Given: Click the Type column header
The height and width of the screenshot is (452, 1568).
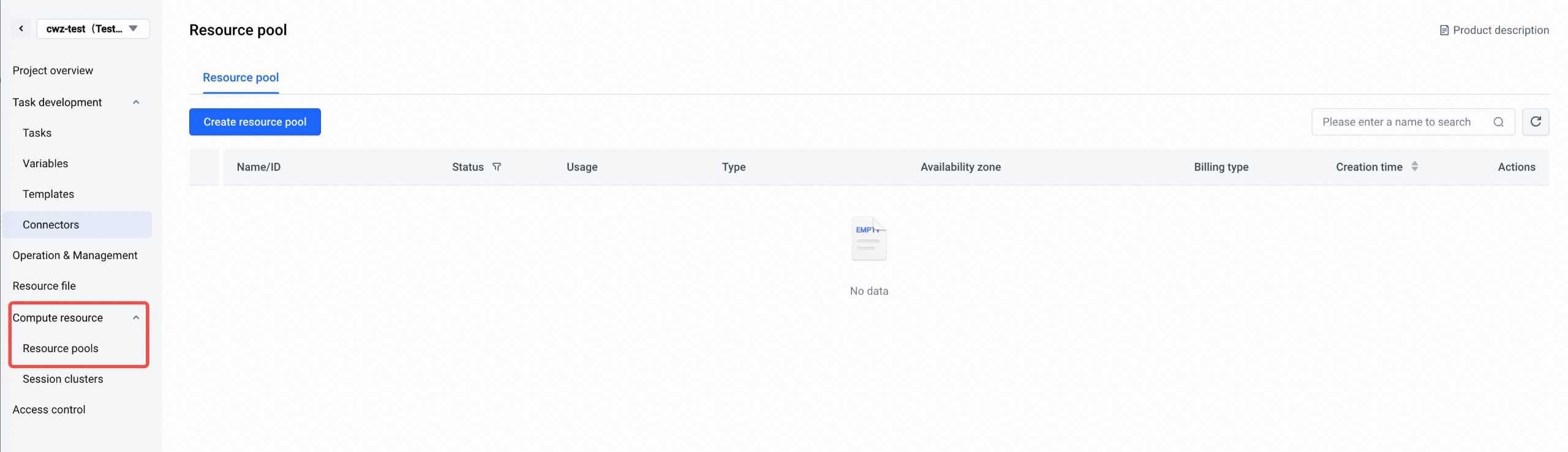Looking at the screenshot, I should click(x=734, y=167).
